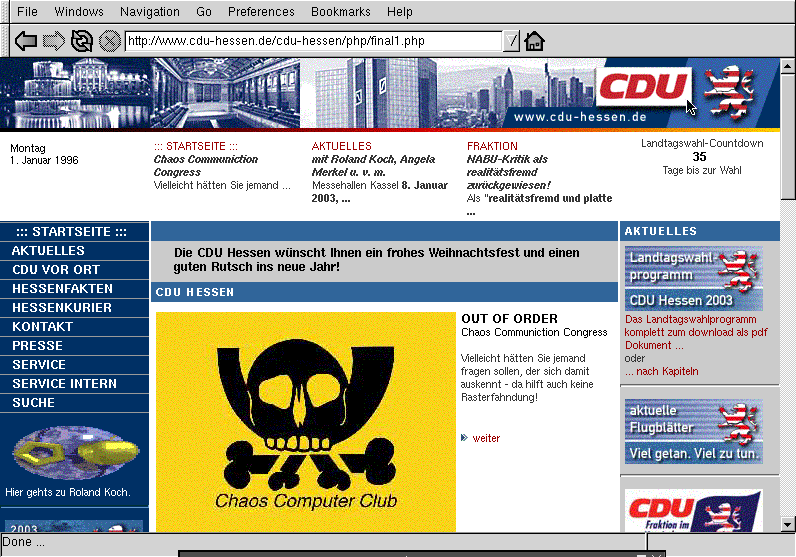Open KONTAKT sidebar entry
The height and width of the screenshot is (557, 796).
pos(74,326)
